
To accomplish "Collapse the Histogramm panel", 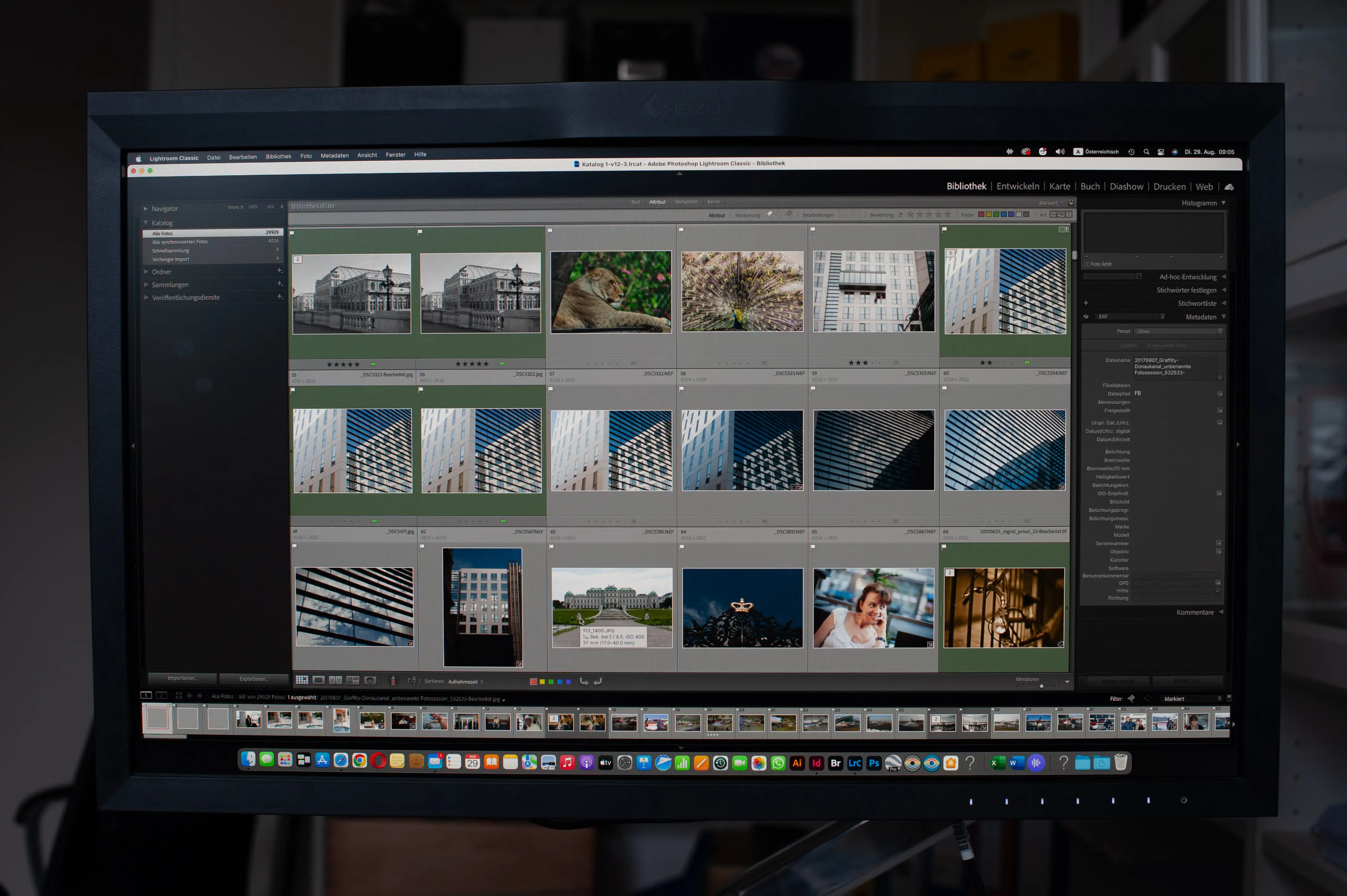I will click(x=1224, y=203).
